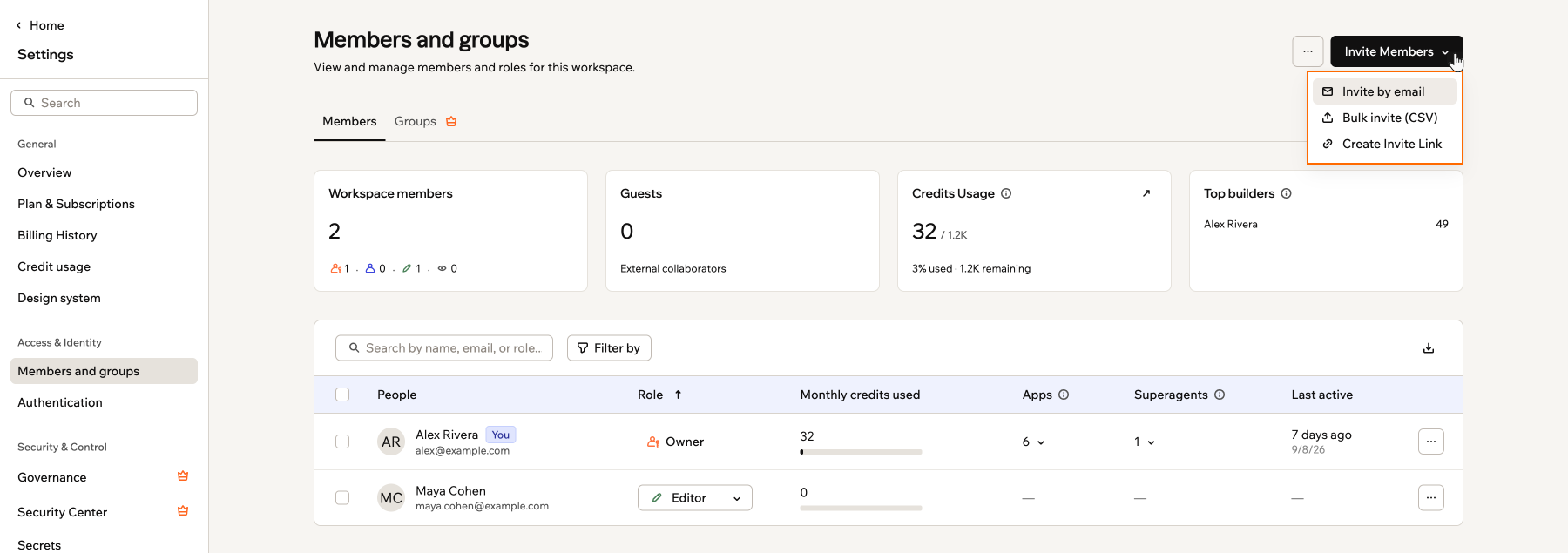Screen dimensions: 1568x553
Task: Click the Top builders info icon
Action: click(1287, 193)
